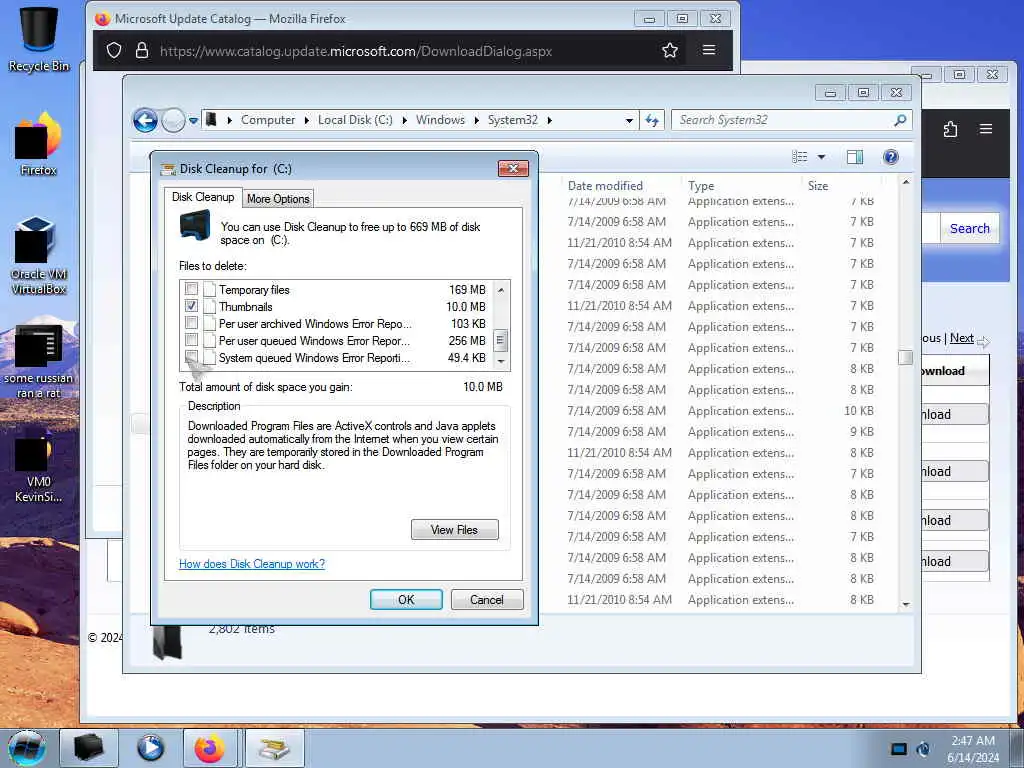Click the search magnifier in Explorer

click(x=900, y=120)
